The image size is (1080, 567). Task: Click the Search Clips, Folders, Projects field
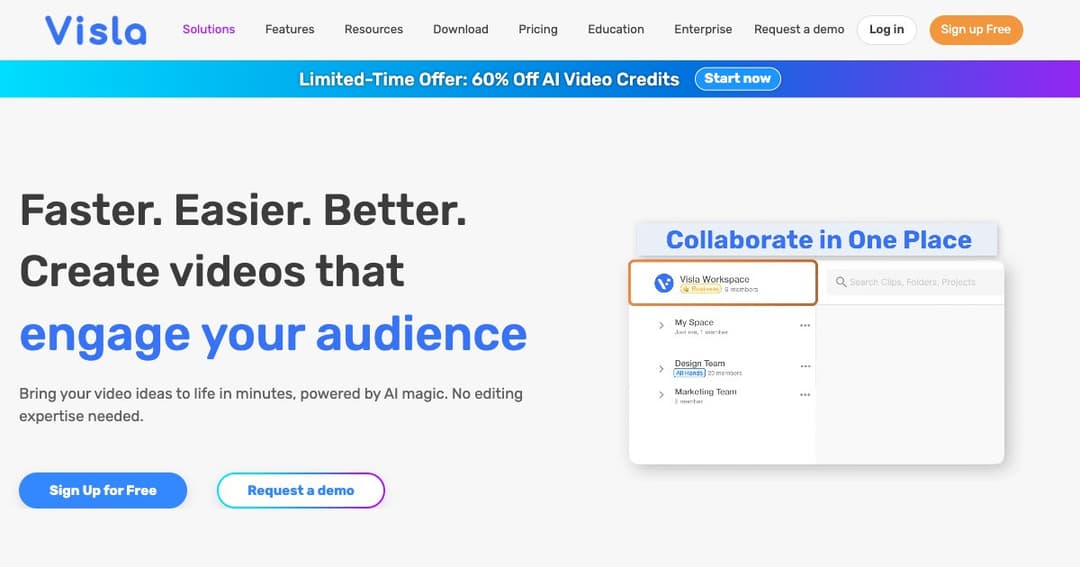click(x=915, y=282)
